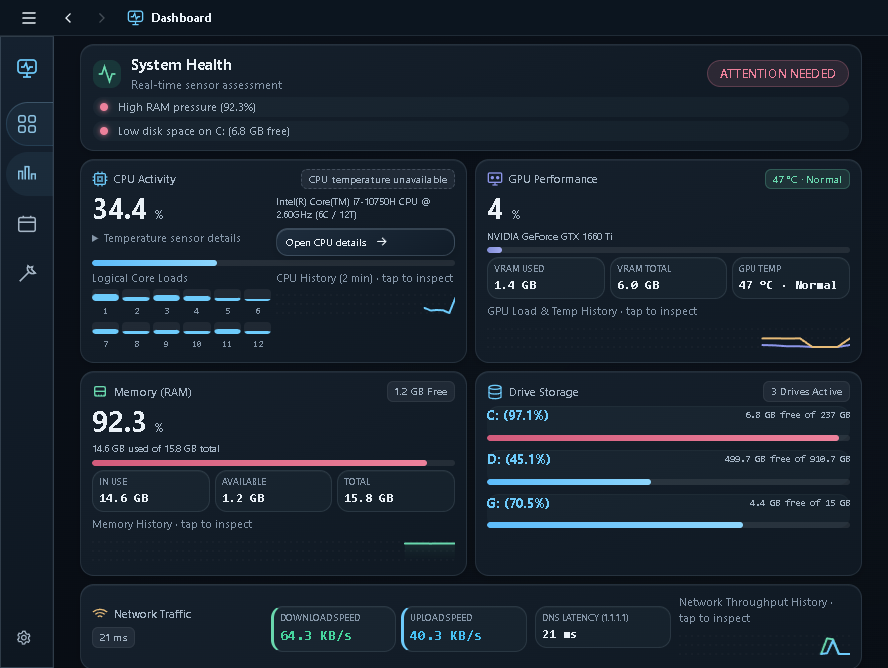Click the VRAM USED 1.4 GB tile
The width and height of the screenshot is (888, 668).
click(546, 278)
